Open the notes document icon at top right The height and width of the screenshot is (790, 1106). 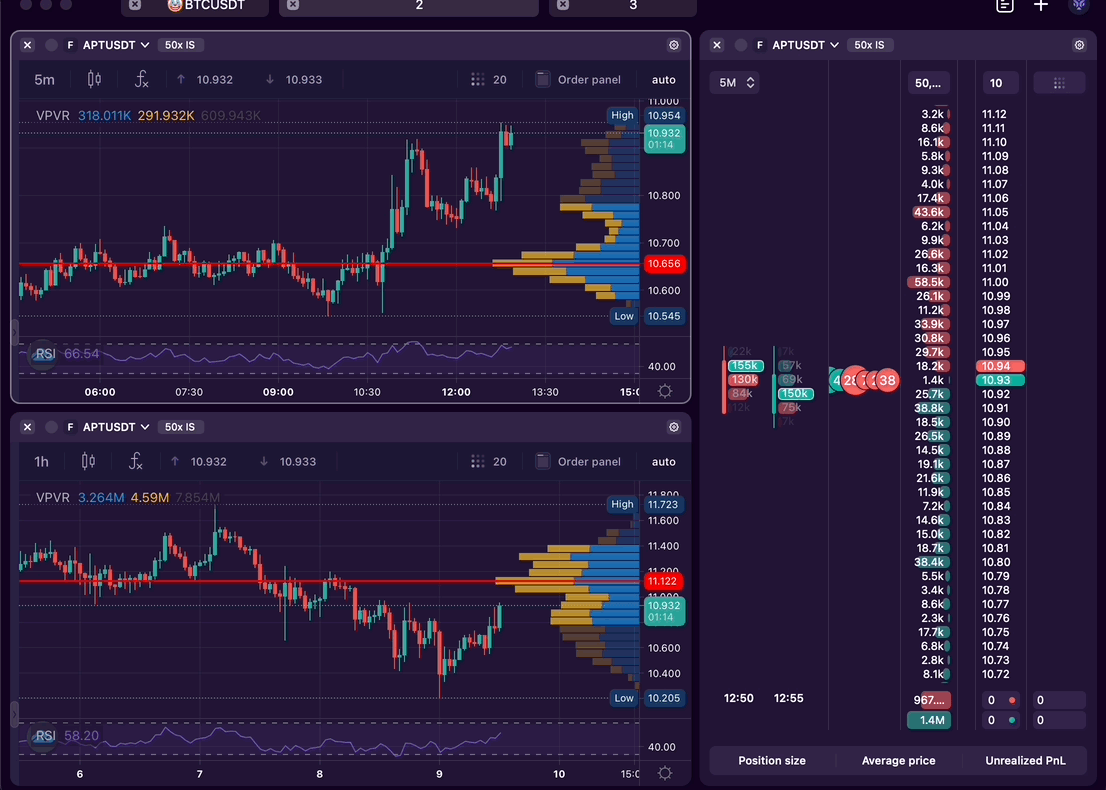pos(1005,5)
